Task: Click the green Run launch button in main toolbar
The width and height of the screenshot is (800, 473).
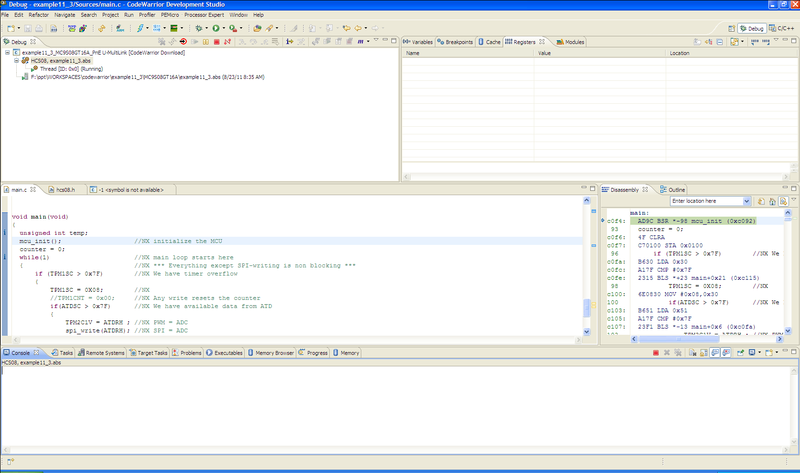Action: pos(216,29)
